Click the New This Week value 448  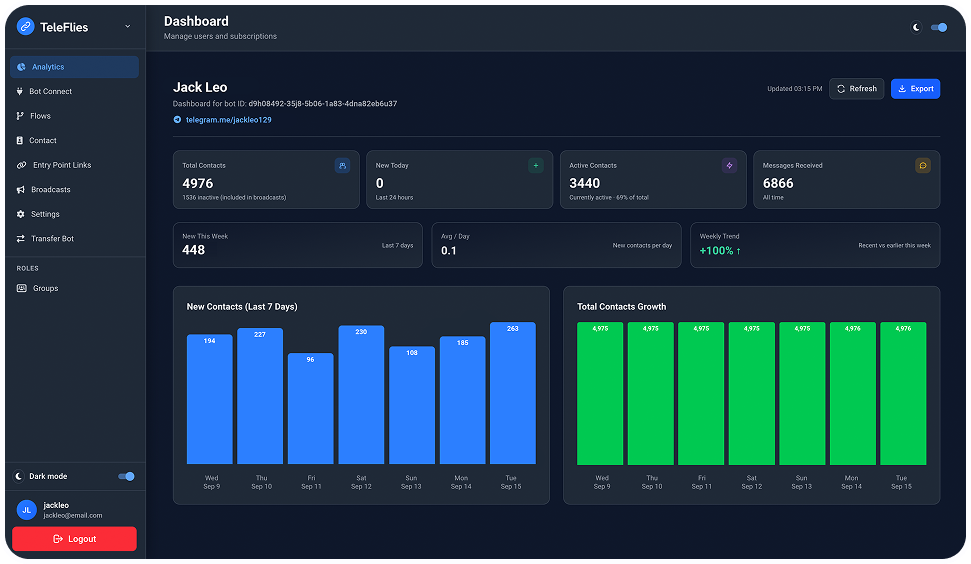coord(193,250)
